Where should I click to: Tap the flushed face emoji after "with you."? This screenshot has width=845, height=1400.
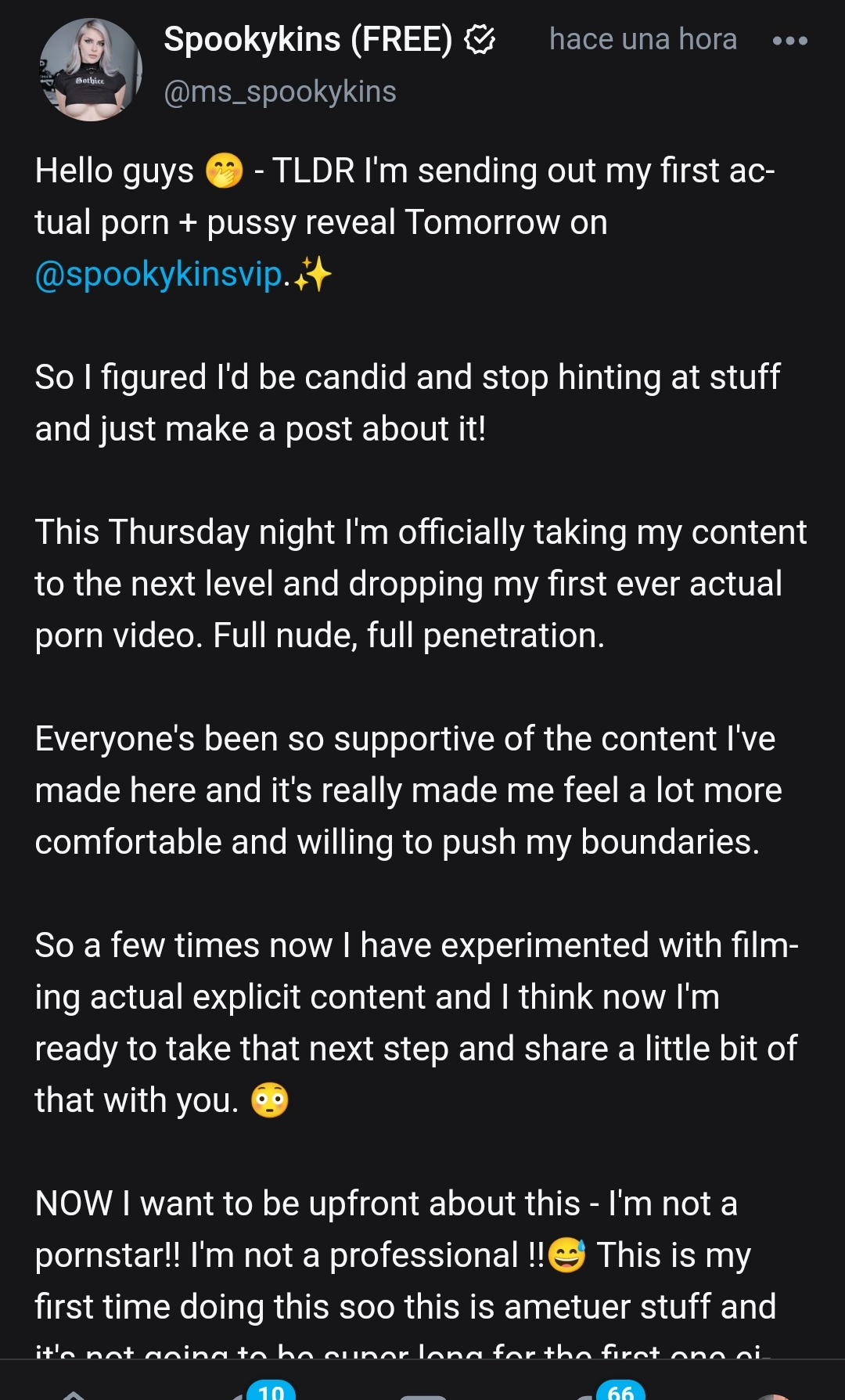270,1100
